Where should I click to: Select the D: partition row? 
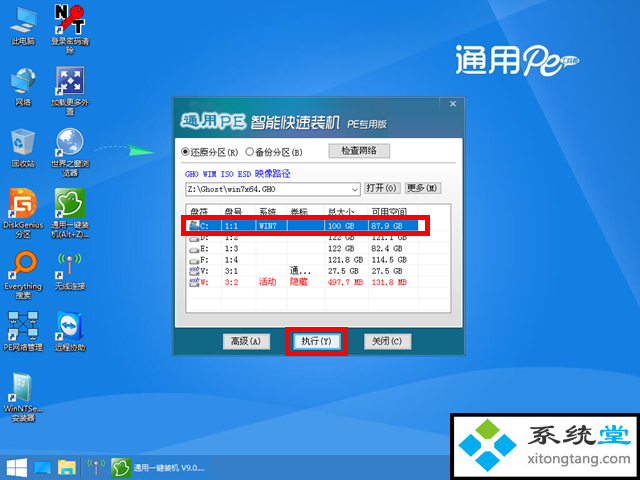[x=302, y=237]
